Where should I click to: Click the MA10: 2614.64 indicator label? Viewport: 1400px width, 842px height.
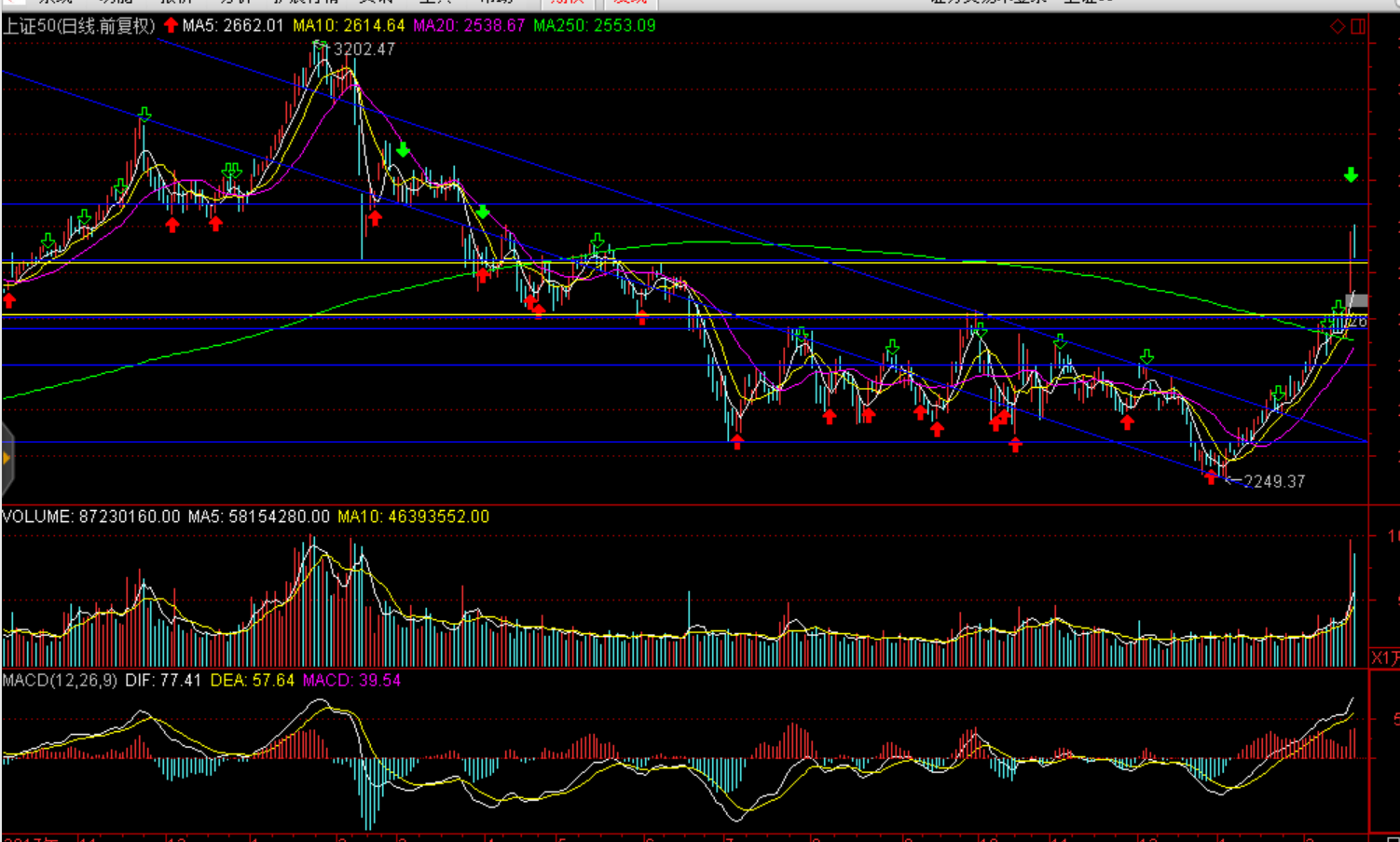(349, 26)
